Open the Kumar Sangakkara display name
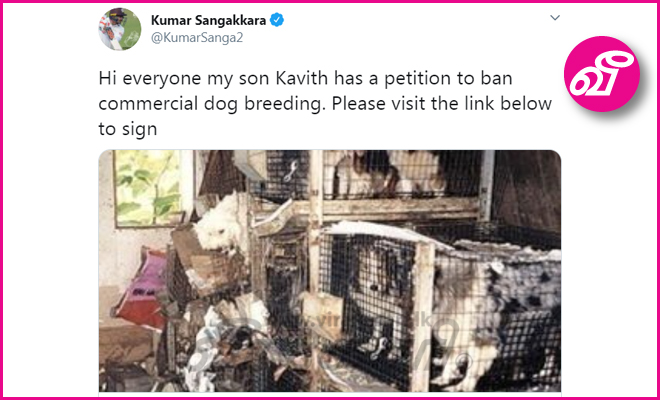Viewport: 660px width, 400px height. (208, 20)
